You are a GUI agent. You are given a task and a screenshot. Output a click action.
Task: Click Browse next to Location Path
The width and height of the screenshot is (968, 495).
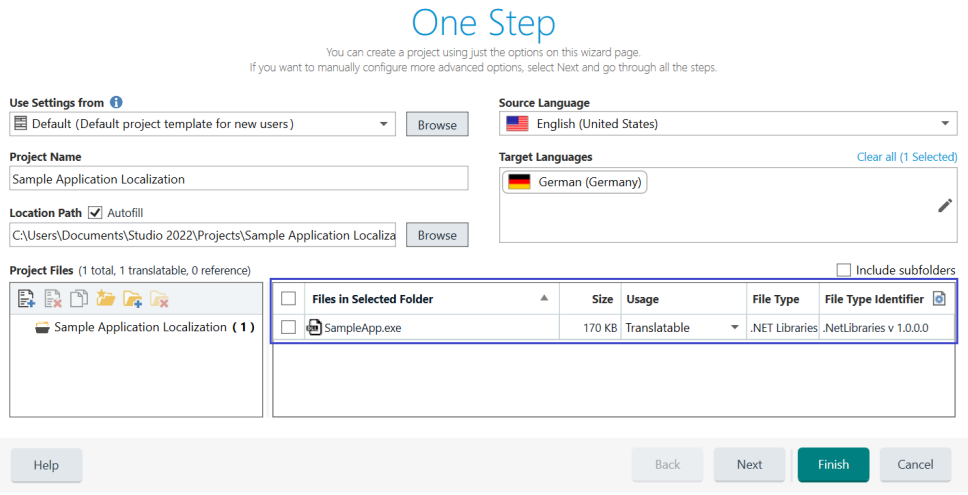click(437, 235)
